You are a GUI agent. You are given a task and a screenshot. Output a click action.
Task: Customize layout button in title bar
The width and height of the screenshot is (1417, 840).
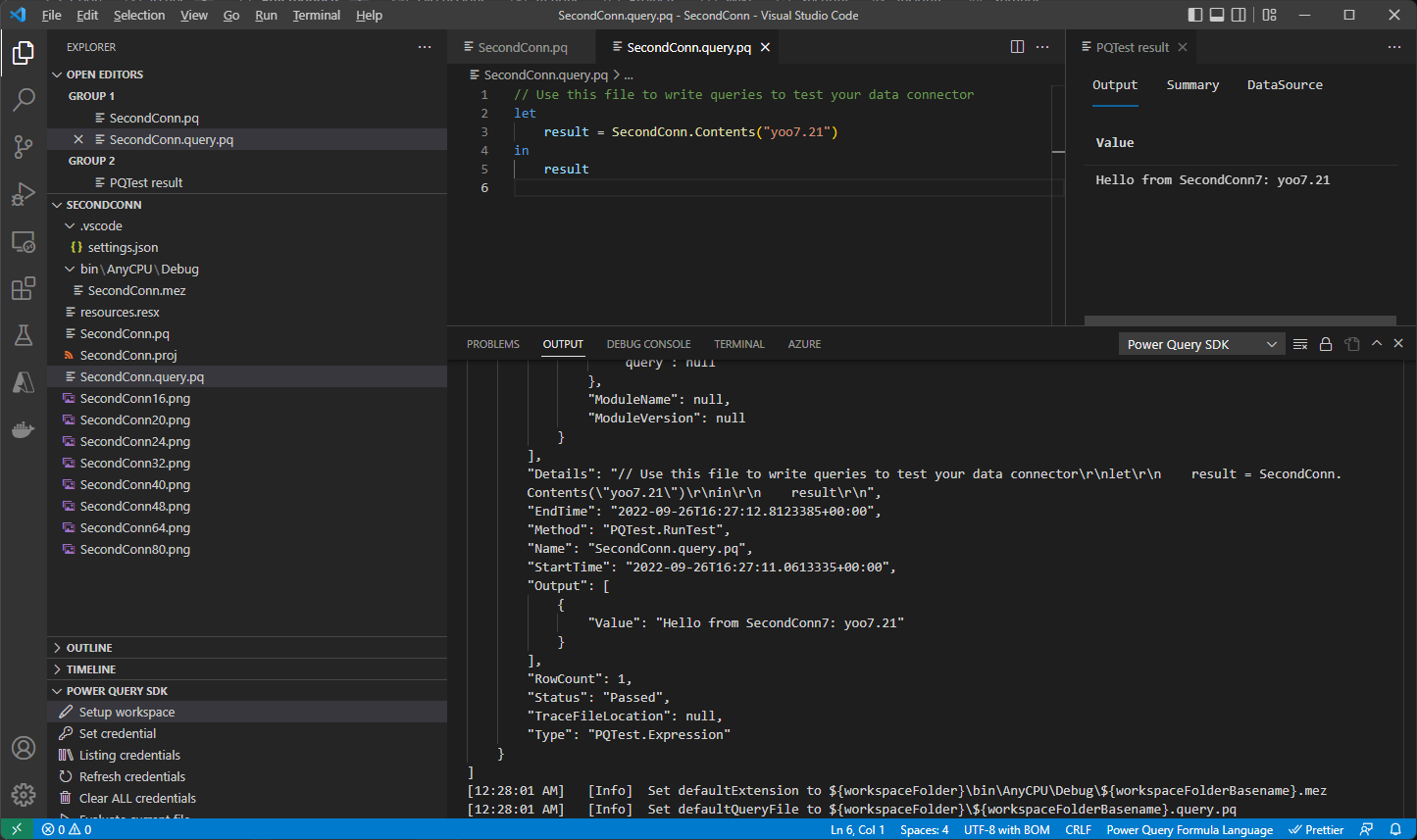pos(1270,15)
